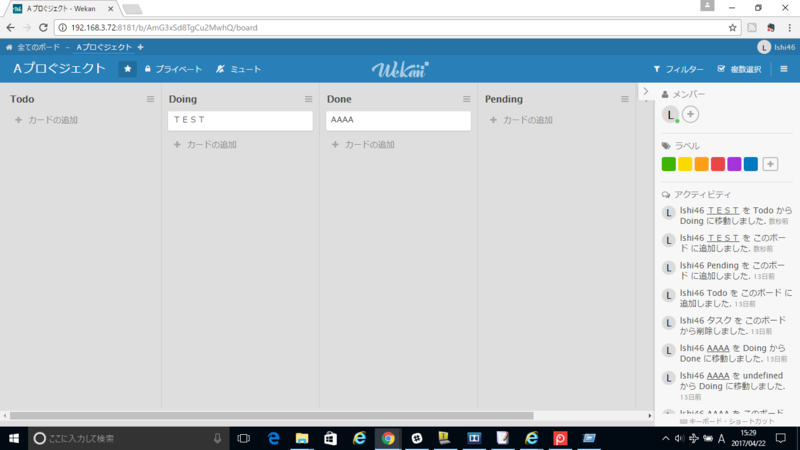This screenshot has width=800, height=450.
Task: Open the Done list menu icon
Action: 467,99
